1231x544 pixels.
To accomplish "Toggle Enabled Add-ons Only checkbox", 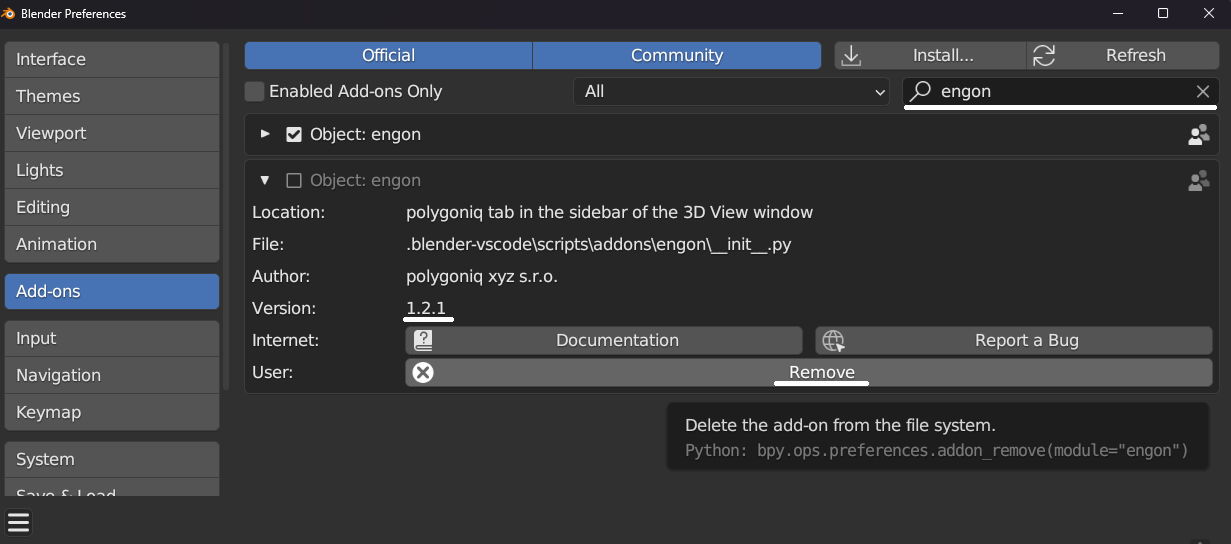I will (255, 91).
